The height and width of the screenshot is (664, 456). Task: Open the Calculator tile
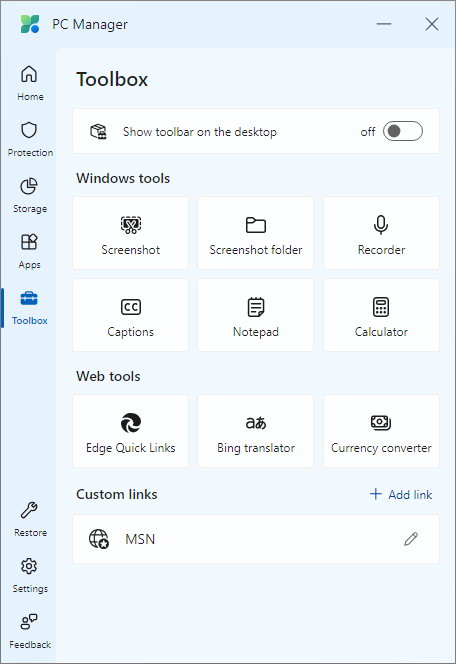point(381,315)
